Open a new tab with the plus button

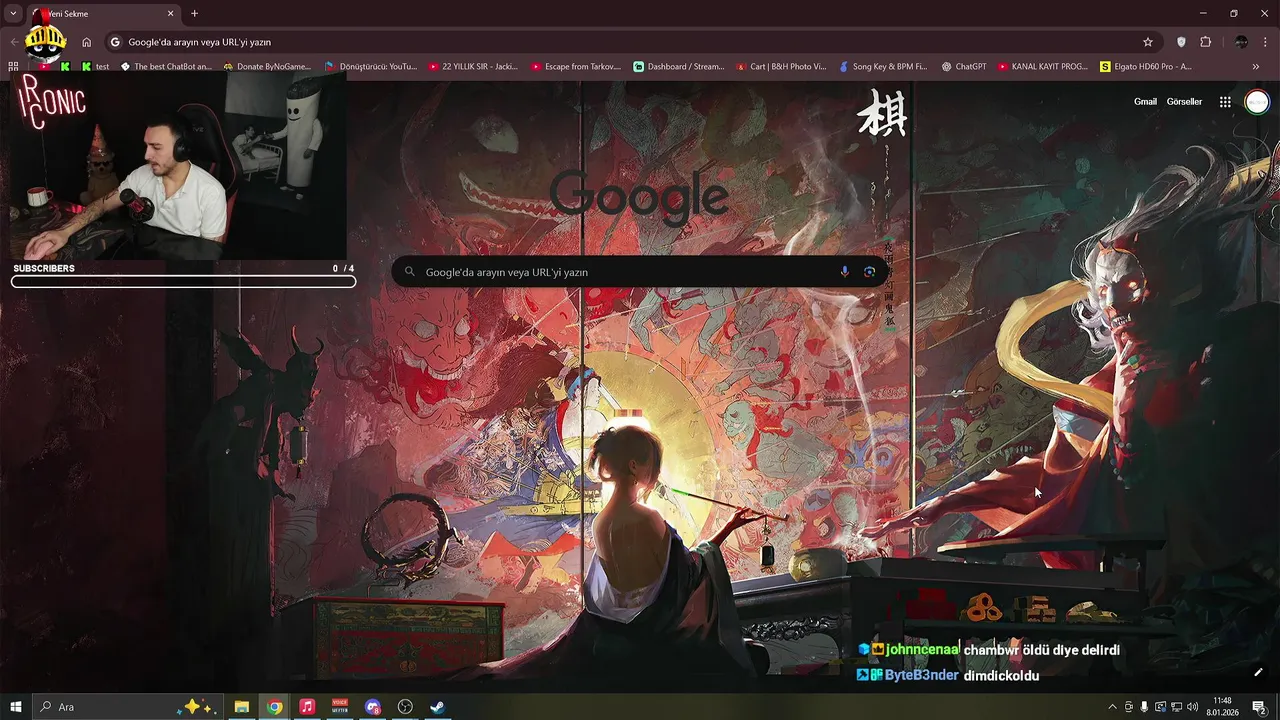coord(194,14)
